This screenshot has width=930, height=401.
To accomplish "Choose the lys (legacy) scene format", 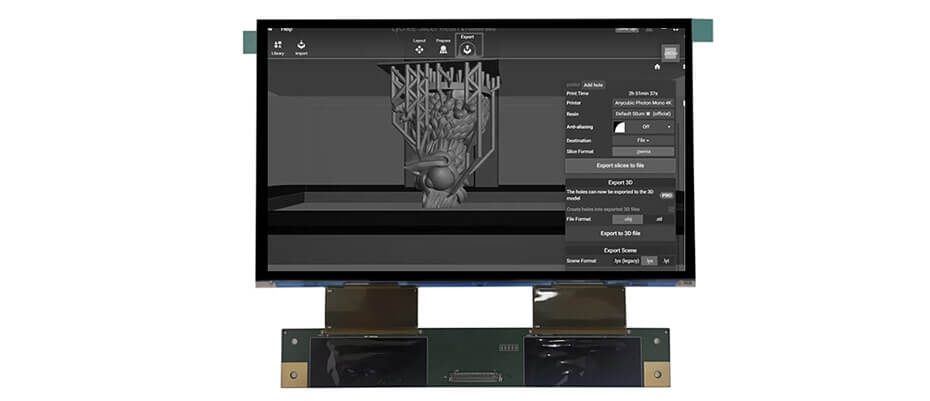I will click(628, 261).
